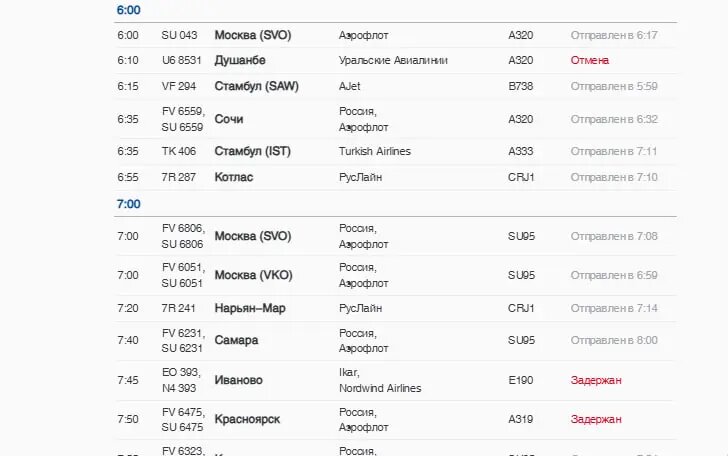Select the Уральские Авиалинии airline name
The width and height of the screenshot is (728, 456).
393,60
